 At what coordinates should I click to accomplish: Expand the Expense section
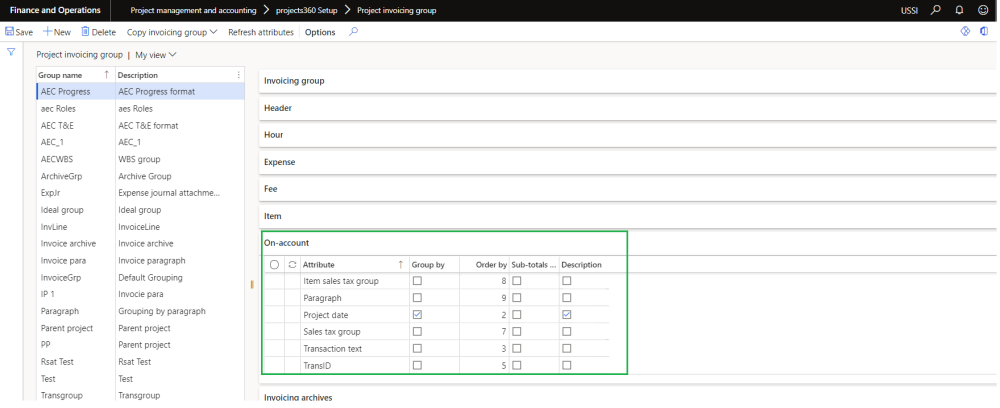tap(279, 161)
